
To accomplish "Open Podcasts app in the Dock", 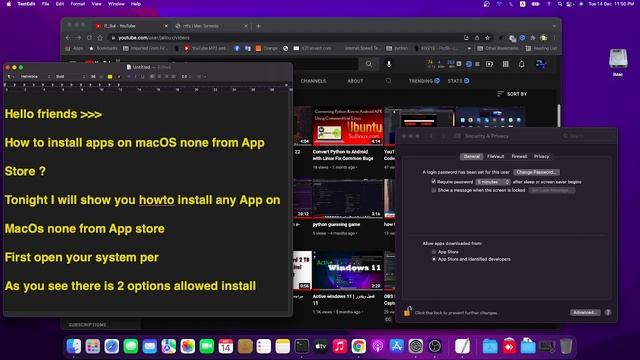I will (x=378, y=347).
